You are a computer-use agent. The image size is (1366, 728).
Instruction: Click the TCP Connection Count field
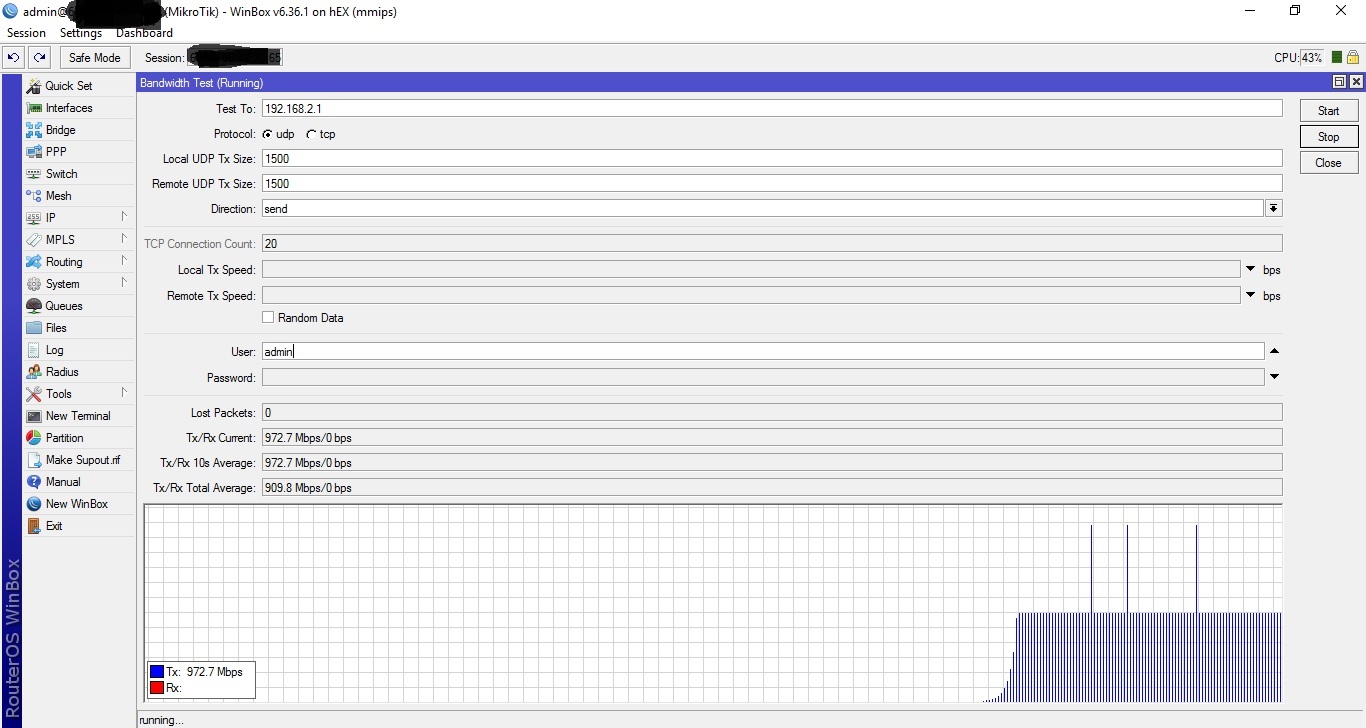point(772,244)
